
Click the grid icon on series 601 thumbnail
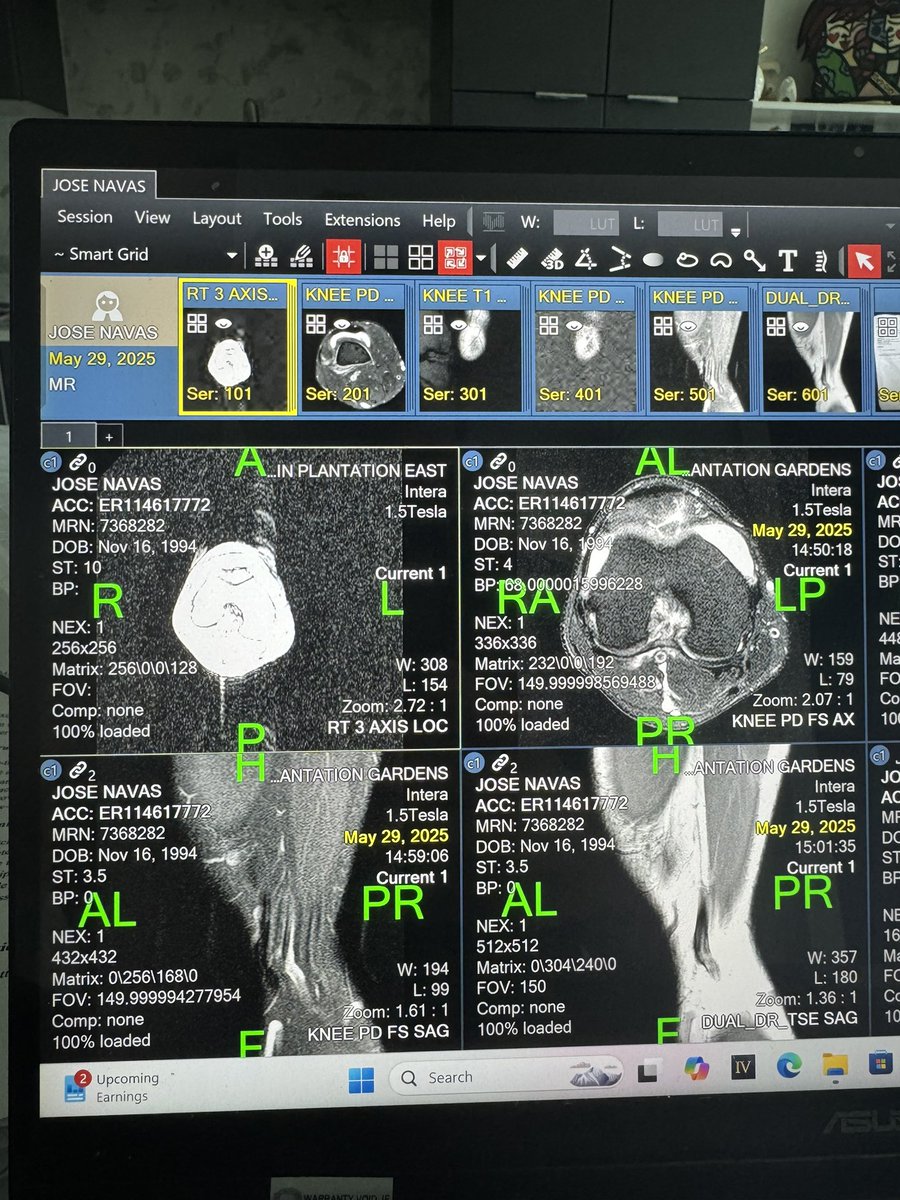point(775,324)
